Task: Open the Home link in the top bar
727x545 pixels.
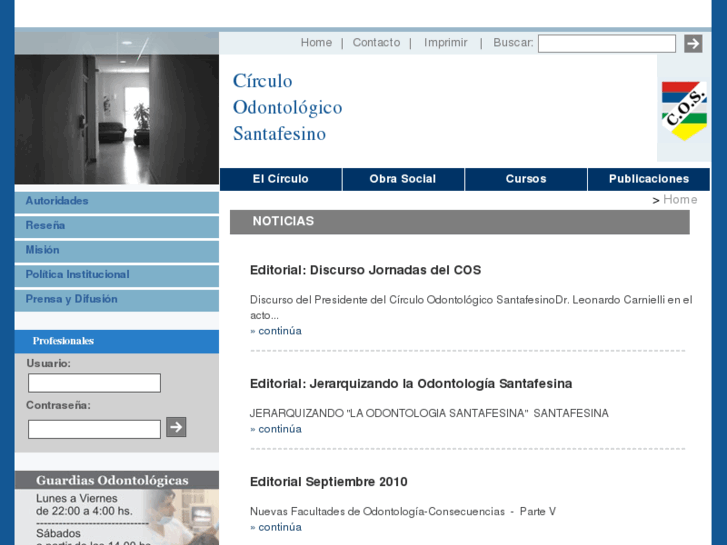Action: tap(316, 43)
